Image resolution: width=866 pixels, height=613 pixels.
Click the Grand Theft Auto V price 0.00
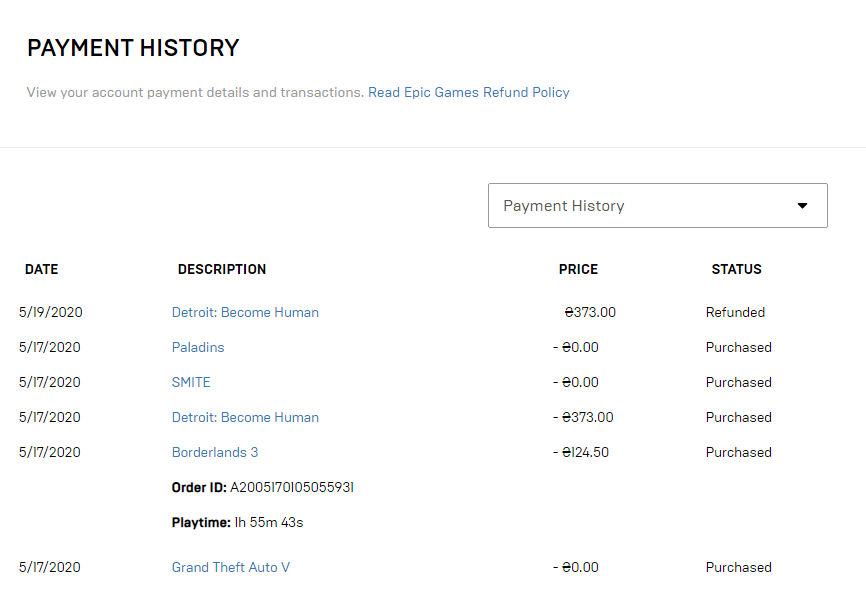click(x=575, y=567)
